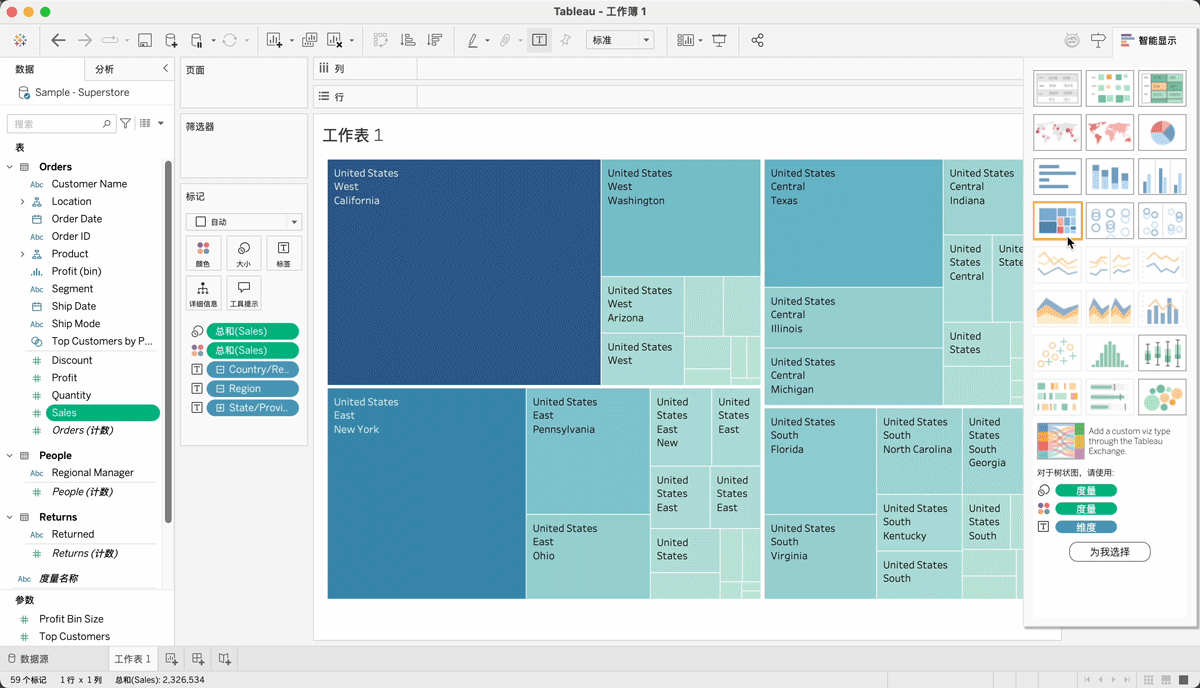Image resolution: width=1200 pixels, height=688 pixels.
Task: Open the 颜色 (Color) mark card
Action: point(202,253)
